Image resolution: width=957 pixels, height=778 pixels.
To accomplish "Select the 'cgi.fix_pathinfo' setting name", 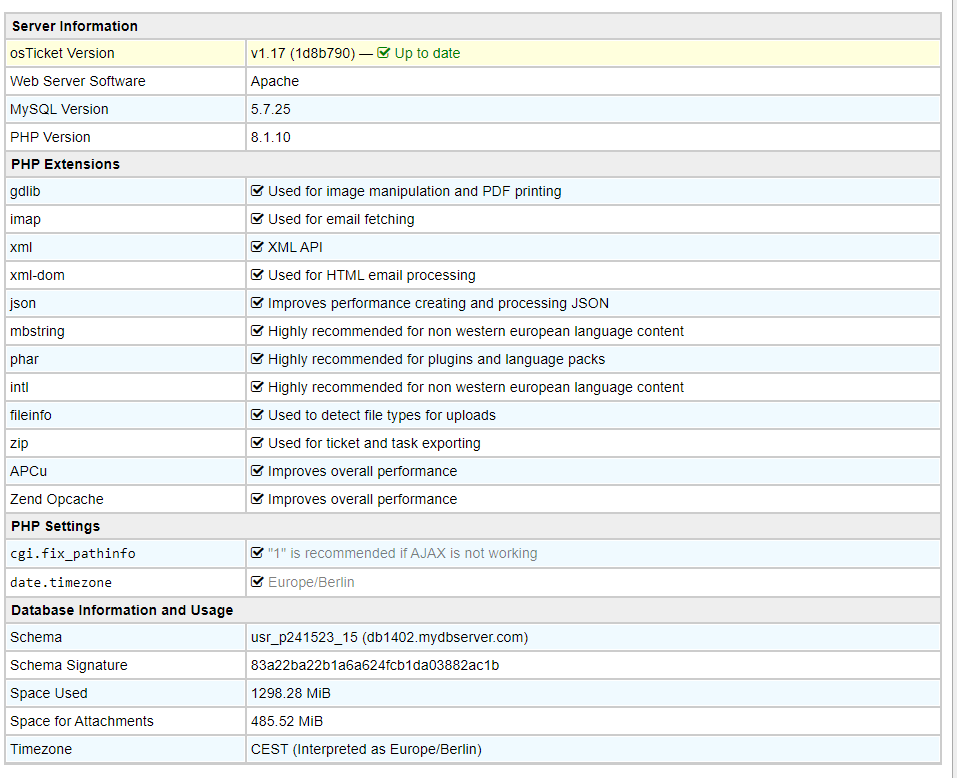I will coord(73,553).
